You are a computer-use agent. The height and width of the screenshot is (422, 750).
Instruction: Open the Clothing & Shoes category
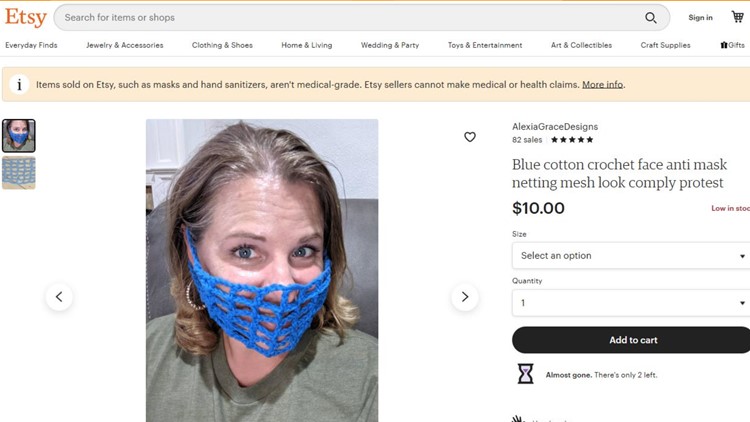pos(222,45)
